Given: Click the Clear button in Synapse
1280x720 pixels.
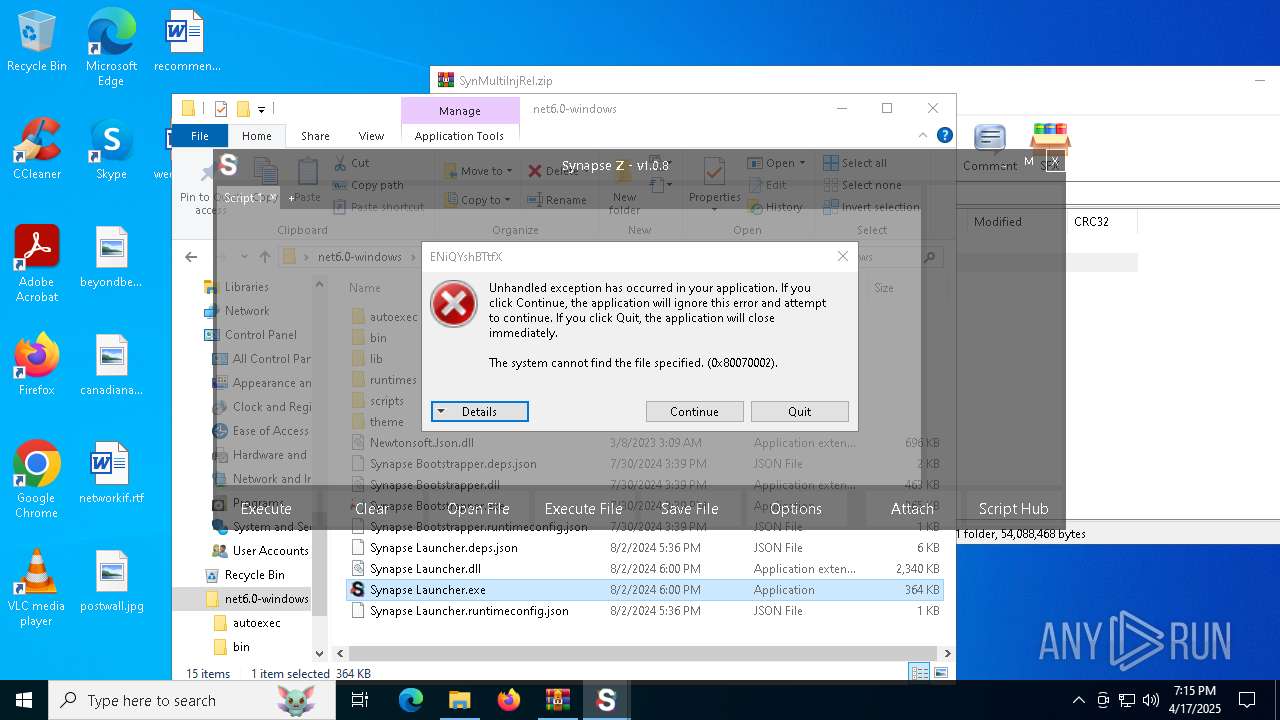Looking at the screenshot, I should pyautogui.click(x=372, y=509).
